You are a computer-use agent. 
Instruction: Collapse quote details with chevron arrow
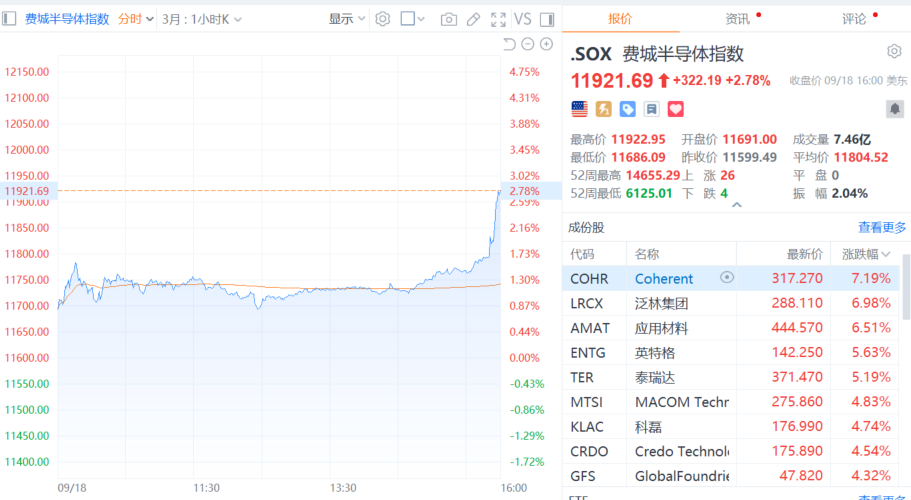coord(737,205)
